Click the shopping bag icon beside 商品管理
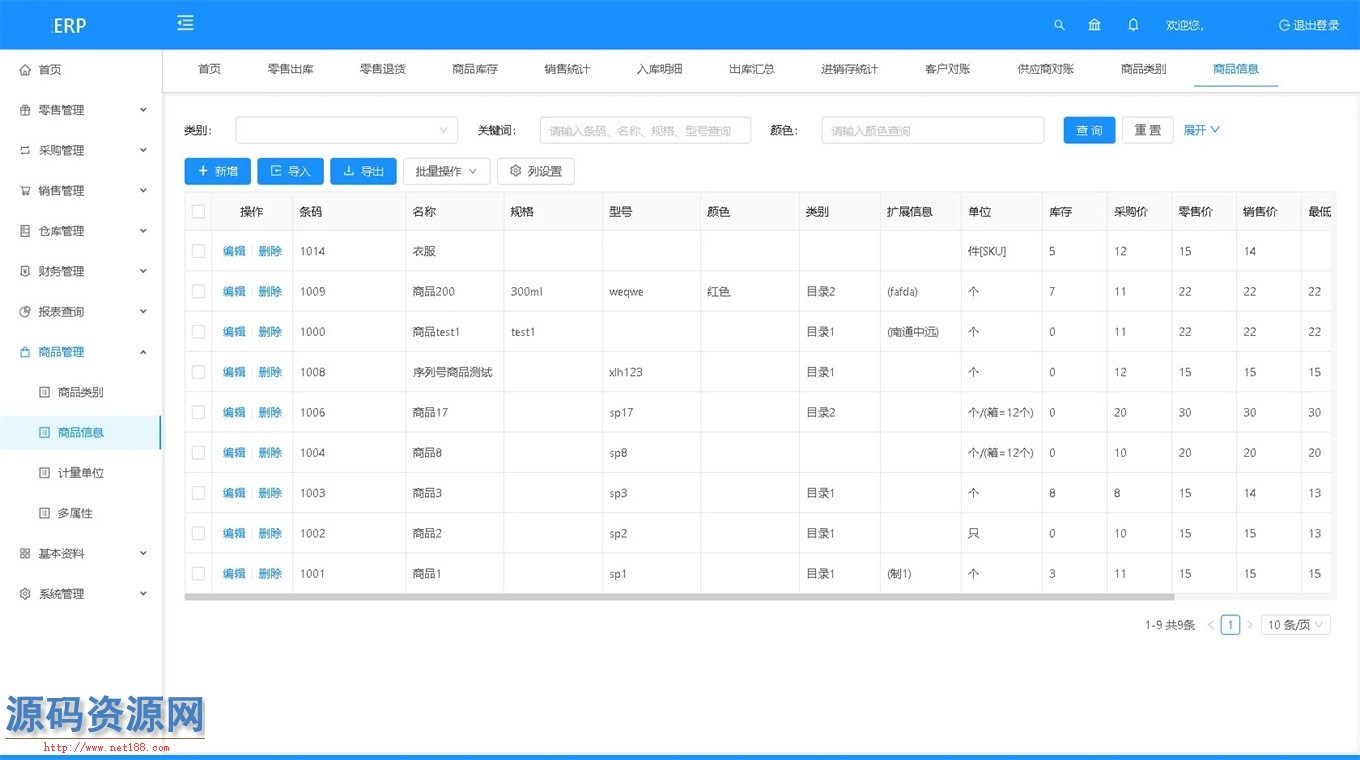 (x=25, y=352)
